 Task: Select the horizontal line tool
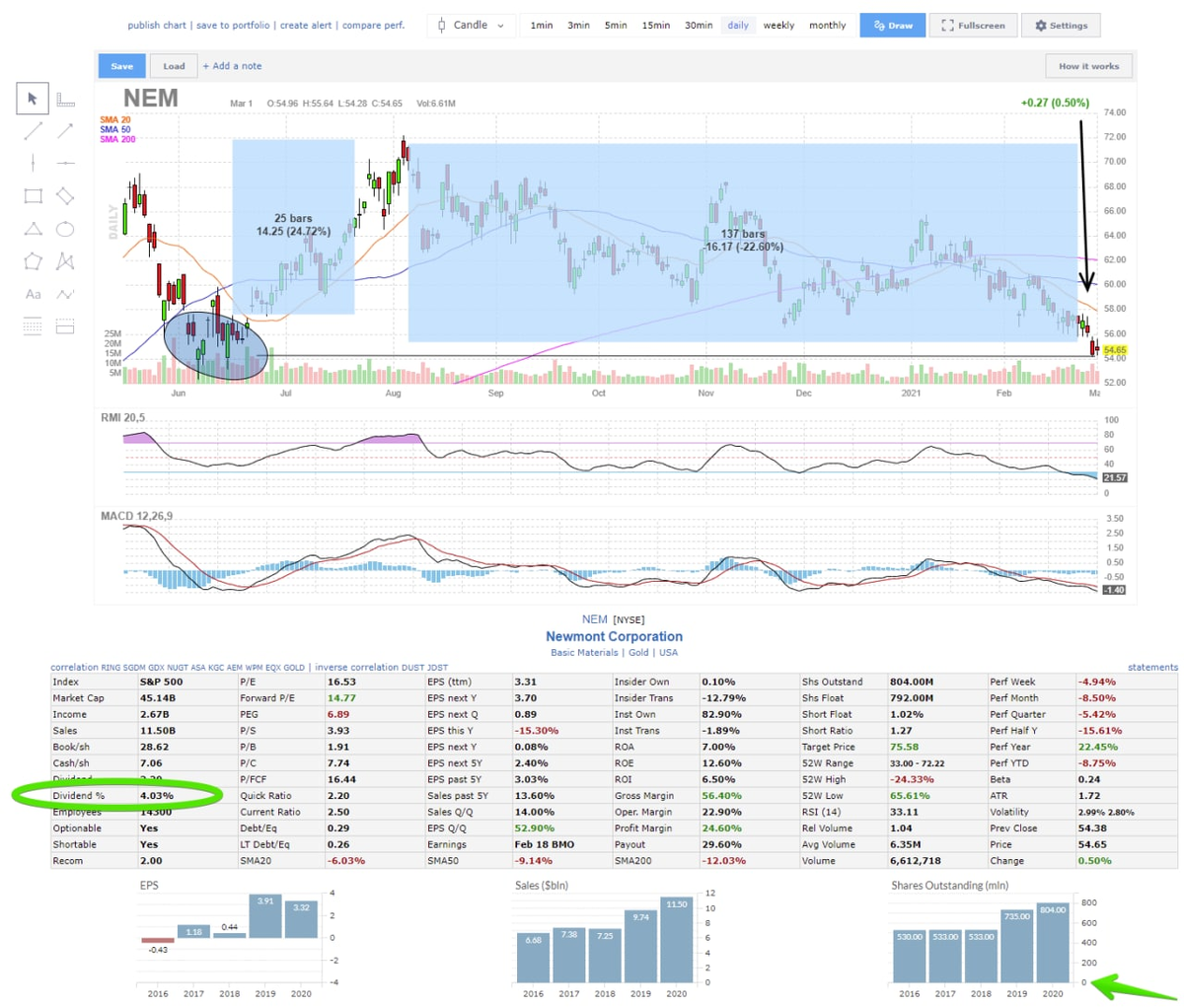click(65, 163)
